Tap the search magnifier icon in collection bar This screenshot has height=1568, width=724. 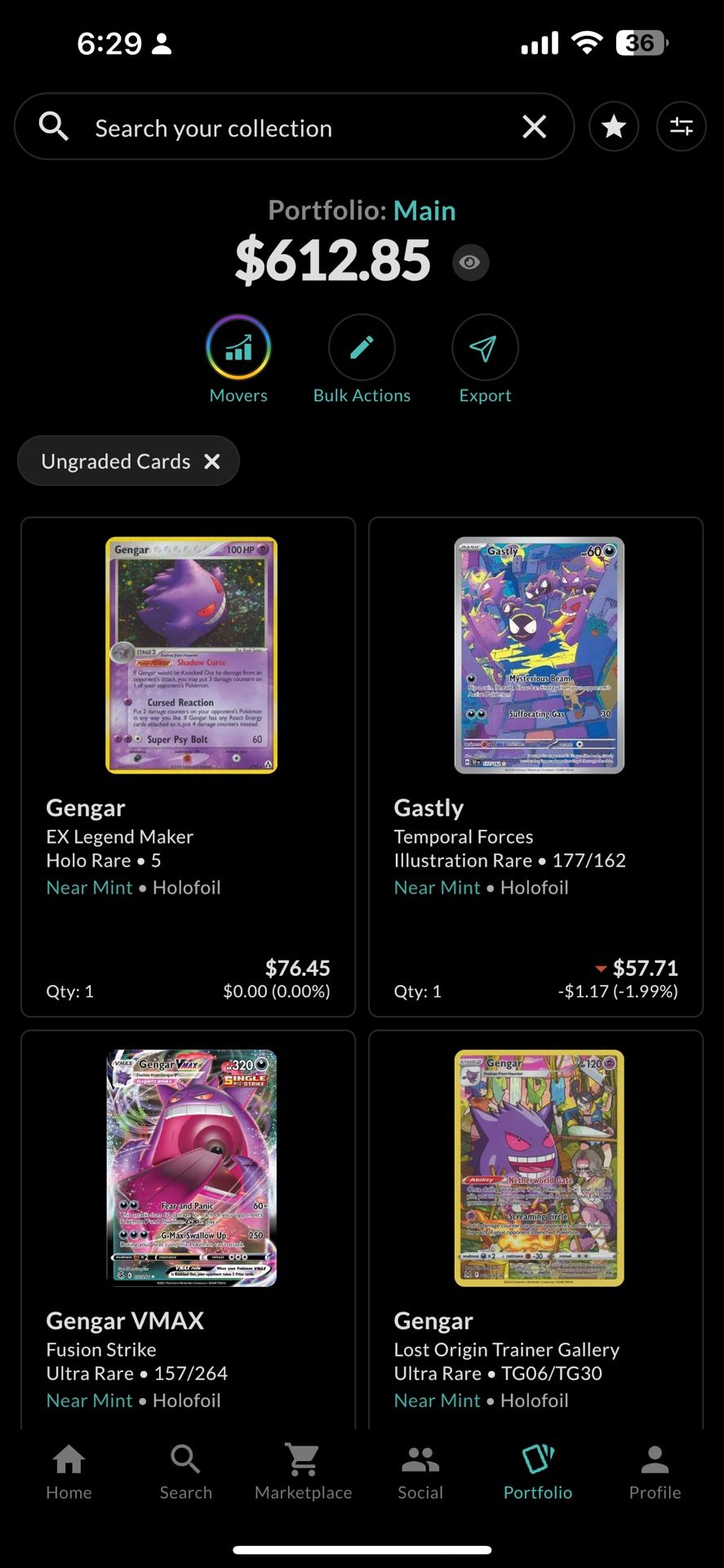click(x=54, y=127)
